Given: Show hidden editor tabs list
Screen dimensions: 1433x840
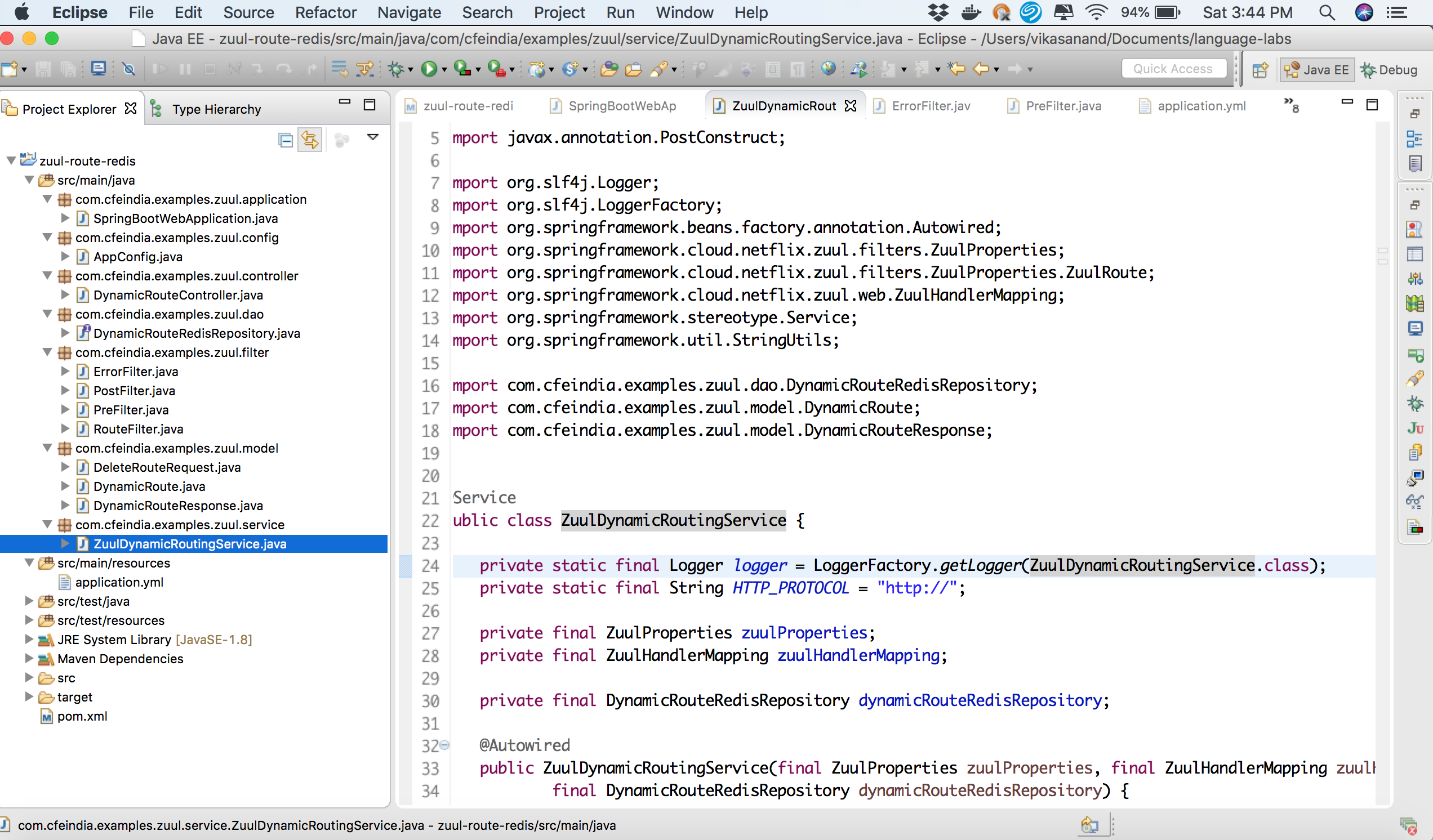Looking at the screenshot, I should click(x=1291, y=105).
